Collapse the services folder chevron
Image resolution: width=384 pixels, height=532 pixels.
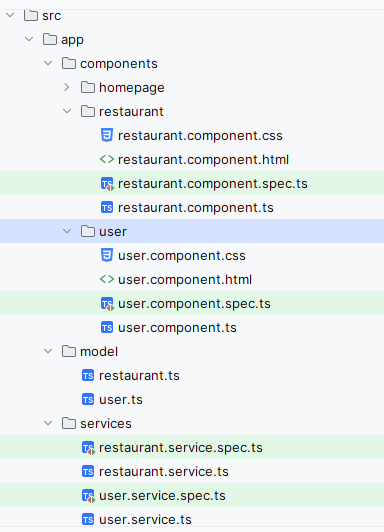pos(48,423)
